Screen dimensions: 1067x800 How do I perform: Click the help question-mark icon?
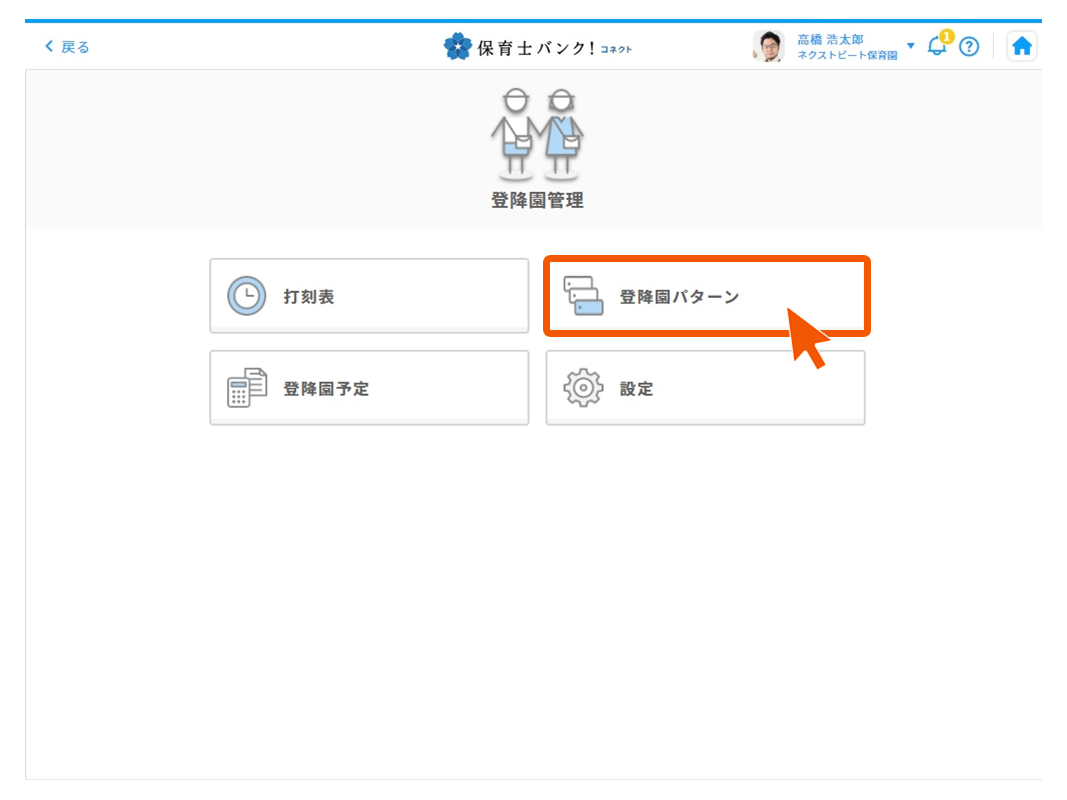(969, 46)
